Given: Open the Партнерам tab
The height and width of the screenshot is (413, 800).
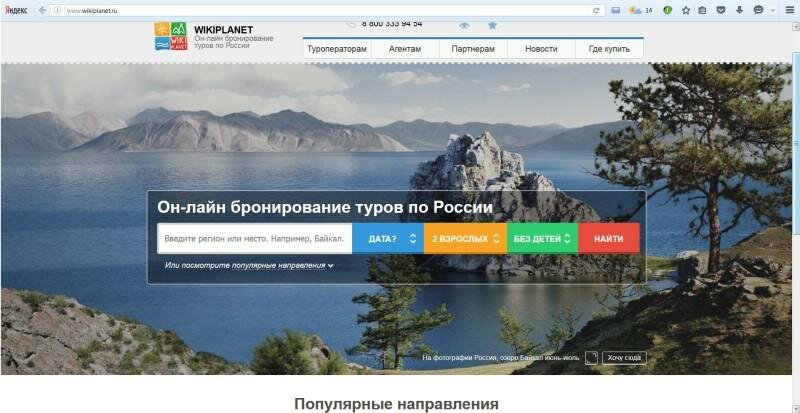Looking at the screenshot, I should (473, 49).
